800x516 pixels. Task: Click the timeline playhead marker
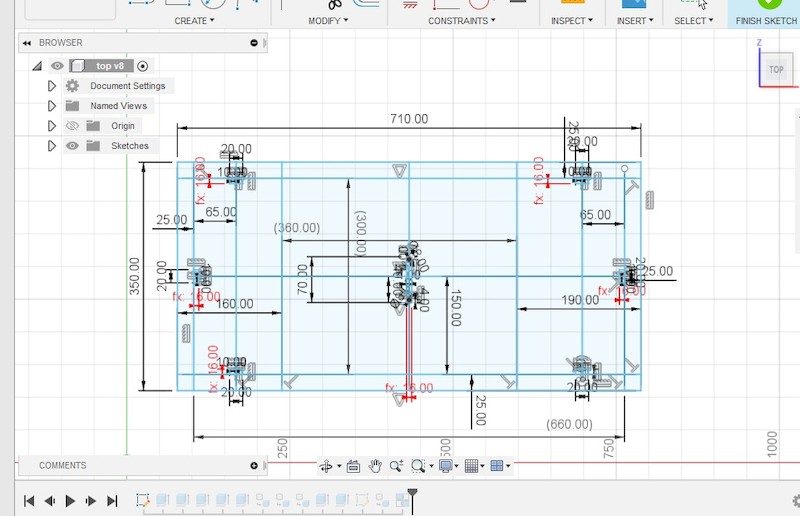tap(412, 494)
